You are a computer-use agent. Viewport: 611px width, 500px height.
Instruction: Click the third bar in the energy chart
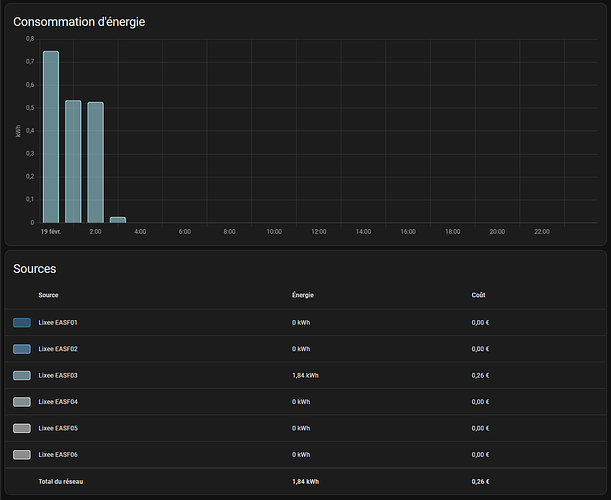click(x=95, y=162)
